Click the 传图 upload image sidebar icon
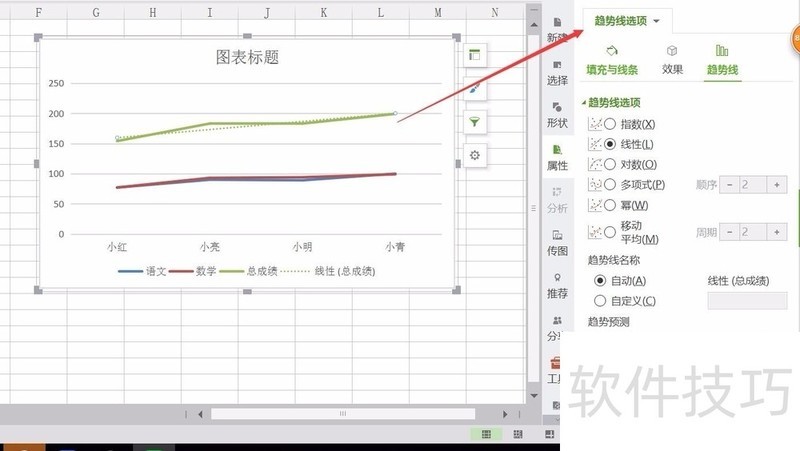The image size is (800, 451). coord(557,243)
